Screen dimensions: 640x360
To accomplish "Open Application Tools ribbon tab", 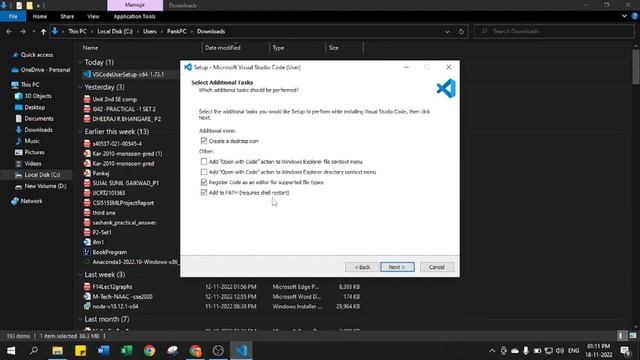I will (134, 16).
